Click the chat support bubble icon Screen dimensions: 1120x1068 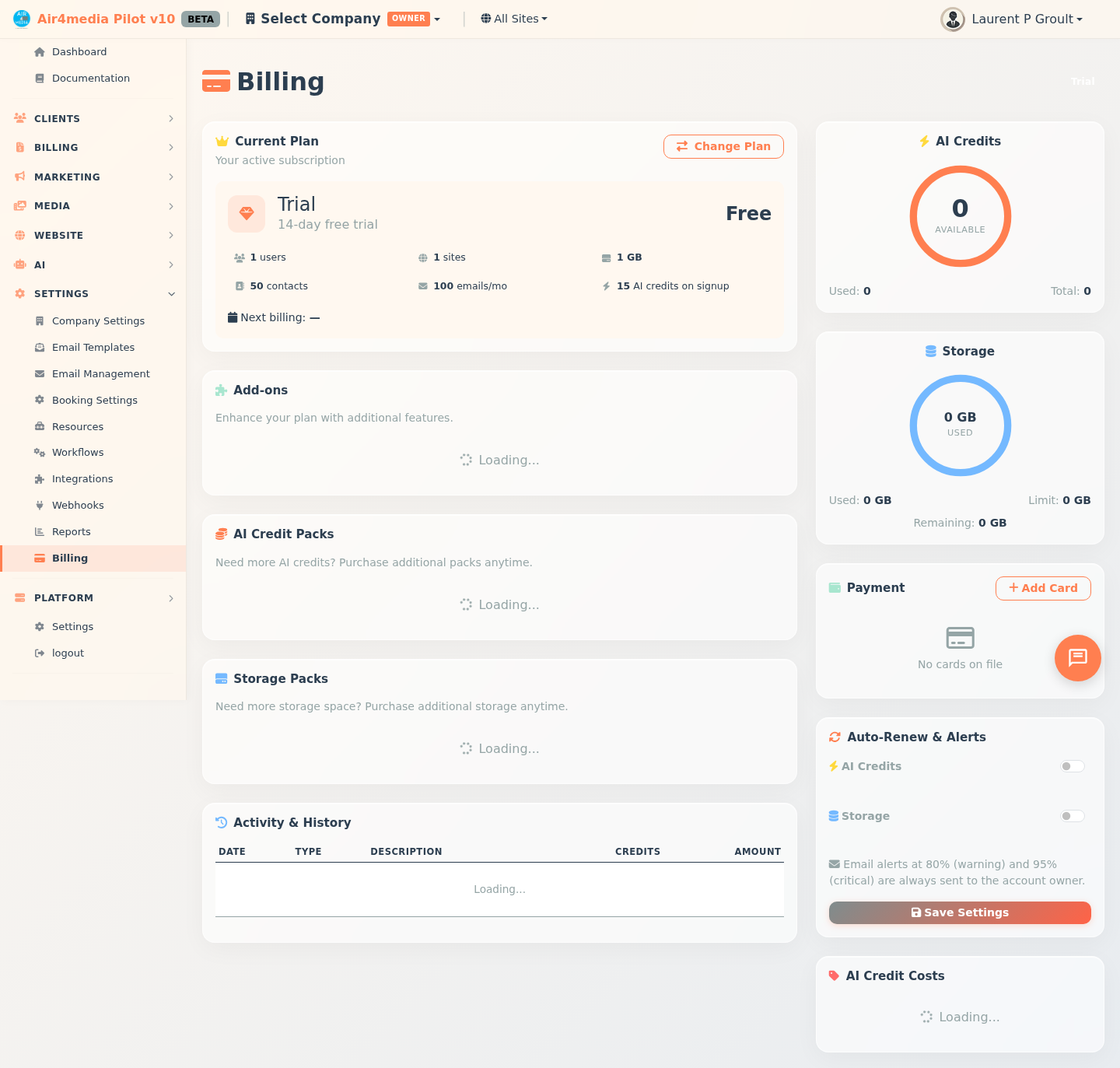point(1077,658)
